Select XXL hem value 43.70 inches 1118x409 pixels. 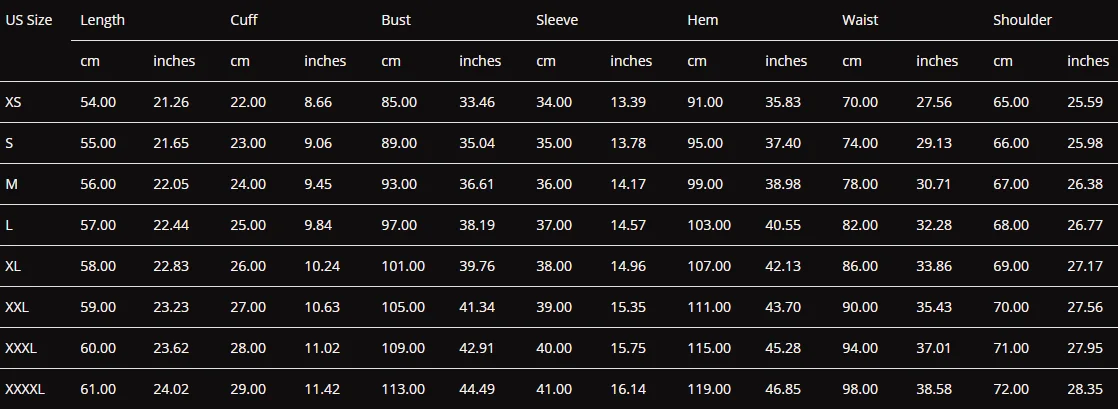point(783,308)
